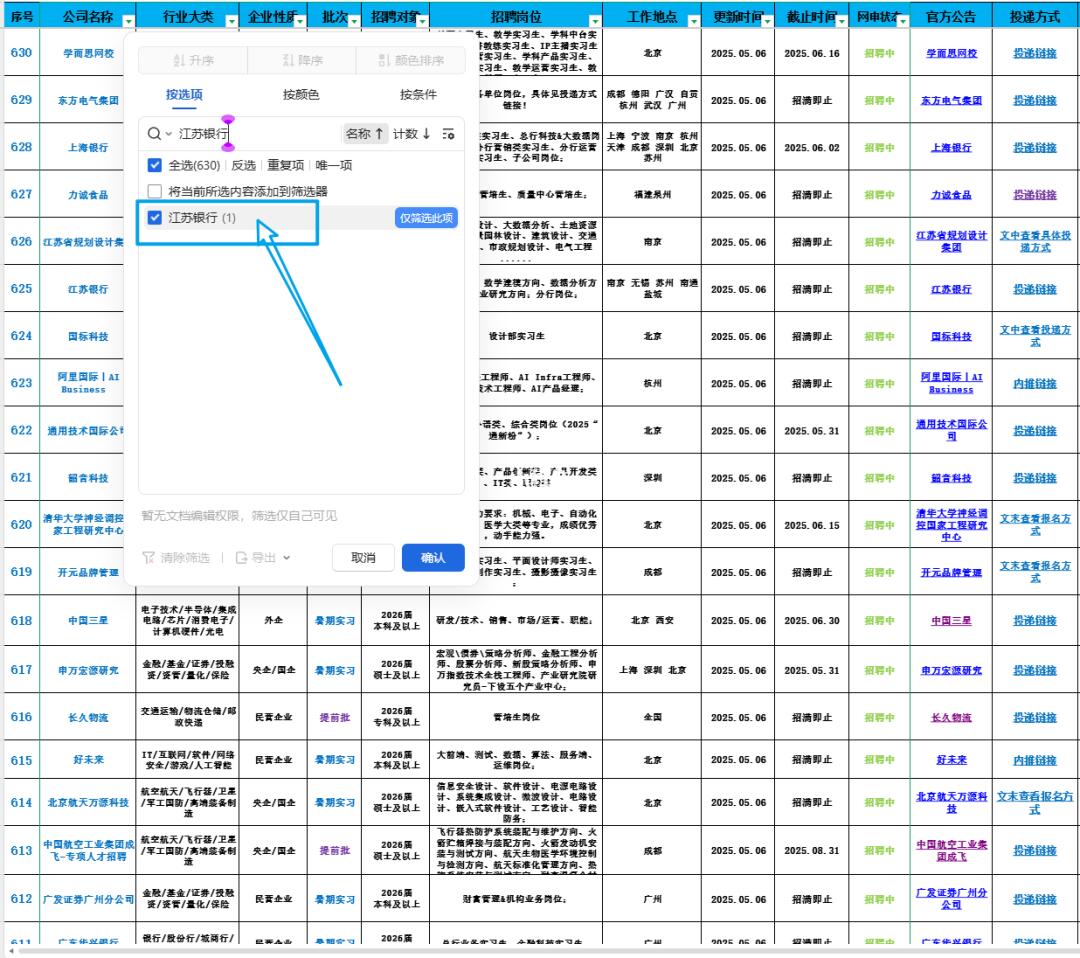Image resolution: width=1080 pixels, height=958 pixels.
Task: Open the 国标科技 official announcement link
Action: coord(951,336)
